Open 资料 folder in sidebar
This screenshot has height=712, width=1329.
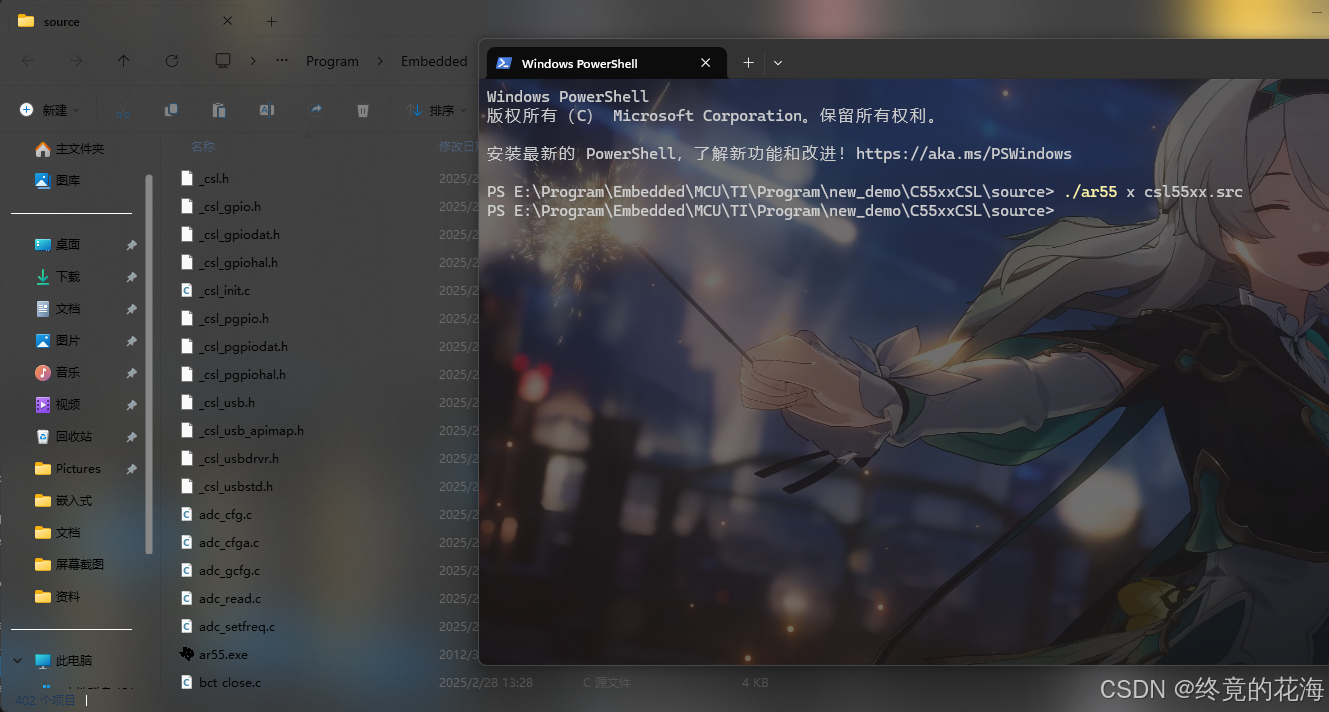click(x=58, y=596)
